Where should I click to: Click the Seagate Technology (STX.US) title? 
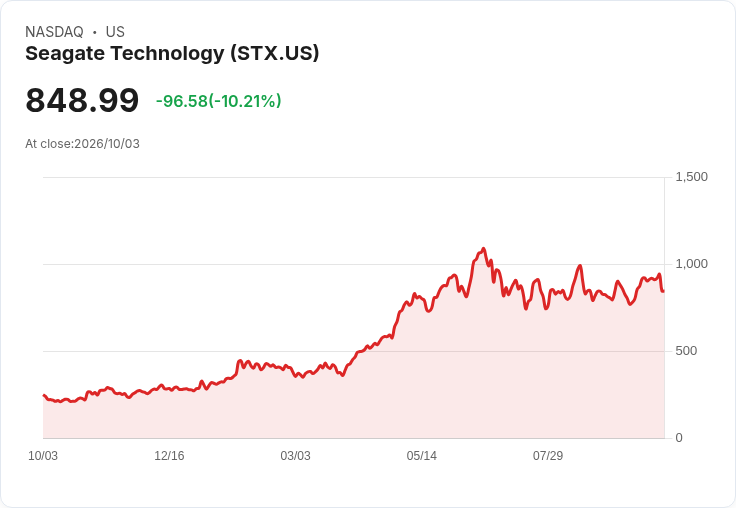(172, 54)
